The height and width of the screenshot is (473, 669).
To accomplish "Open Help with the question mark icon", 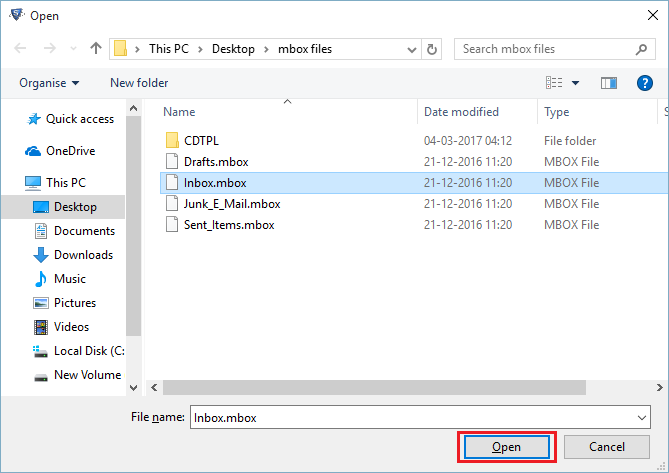I will 645,83.
